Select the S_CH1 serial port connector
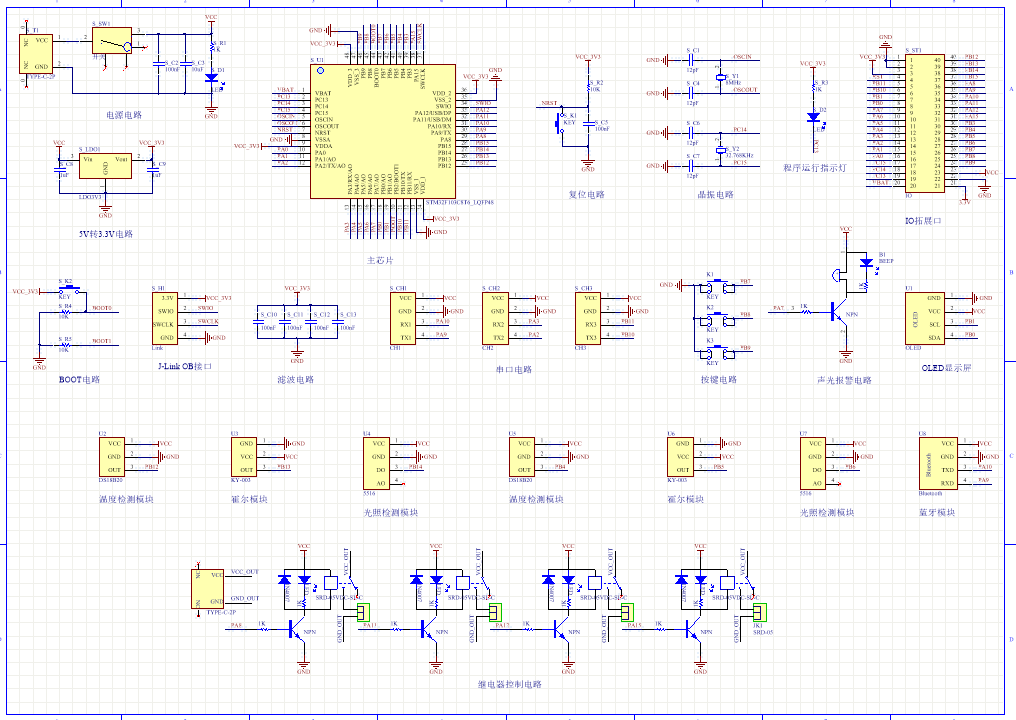 (403, 318)
